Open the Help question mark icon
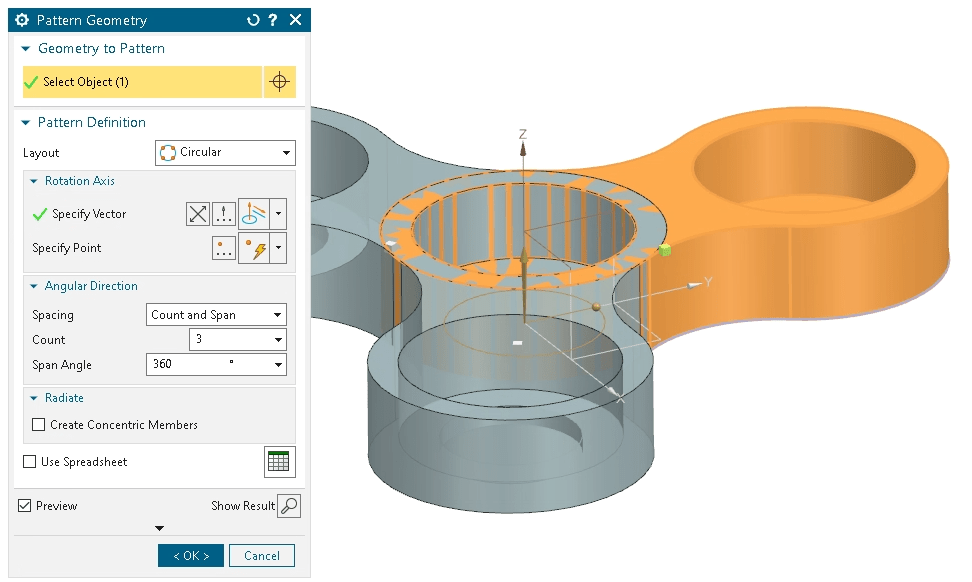The width and height of the screenshot is (972, 582). (273, 20)
